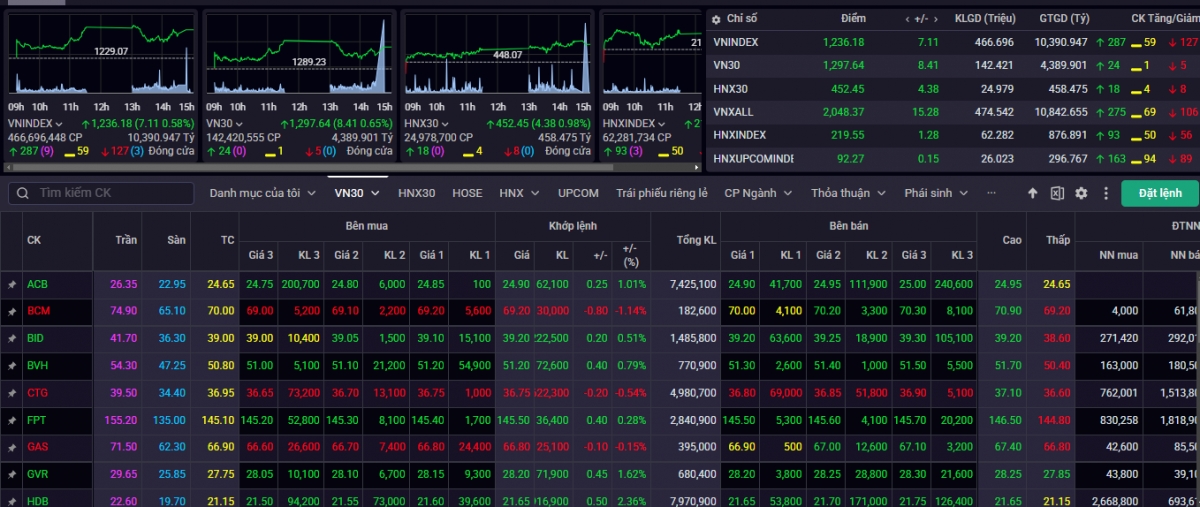This screenshot has width=1200, height=507.
Task: Click ACB total volume 7,425,100
Action: 693,285
